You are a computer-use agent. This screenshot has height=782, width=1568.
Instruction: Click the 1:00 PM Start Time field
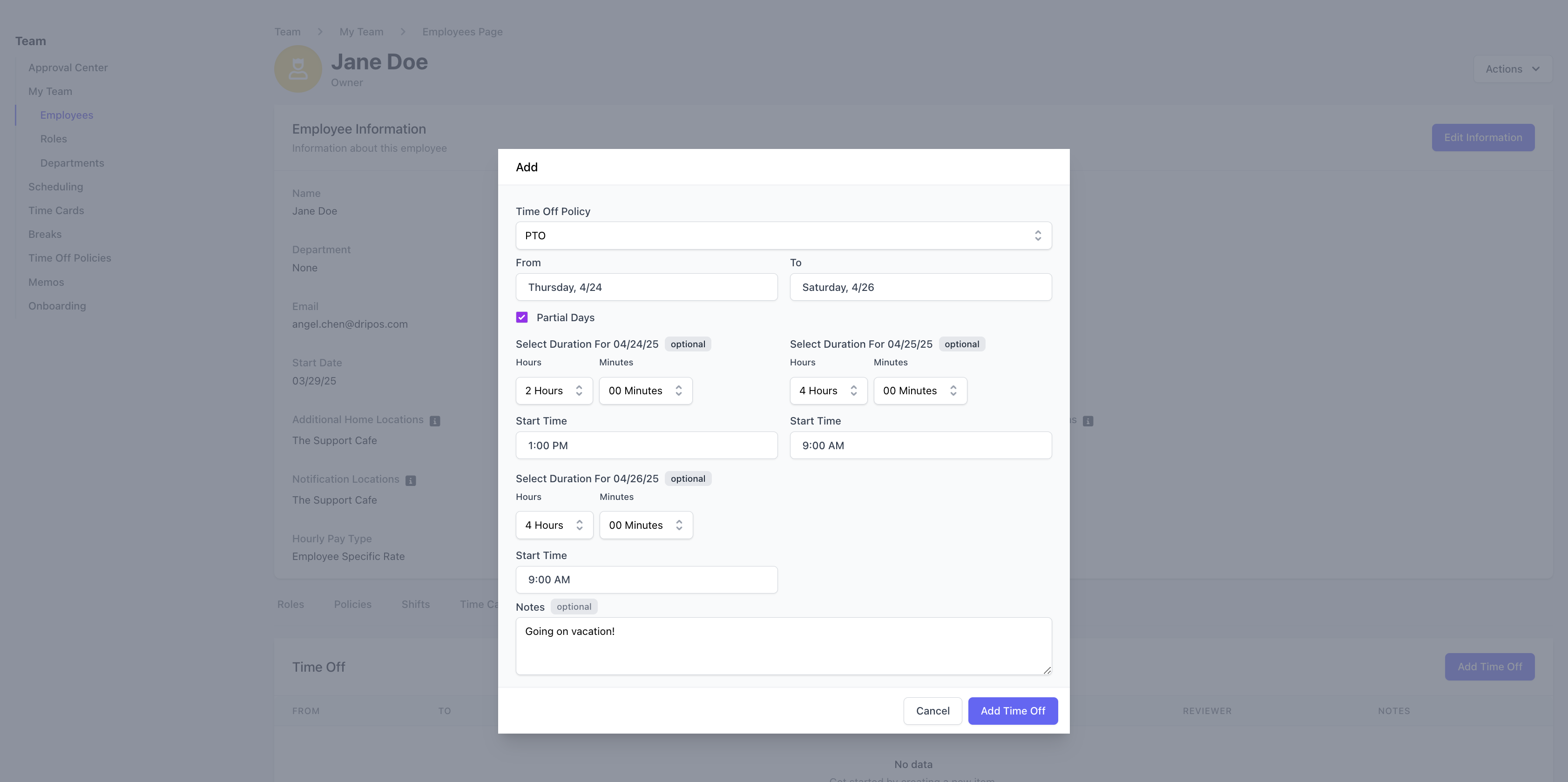pos(646,445)
